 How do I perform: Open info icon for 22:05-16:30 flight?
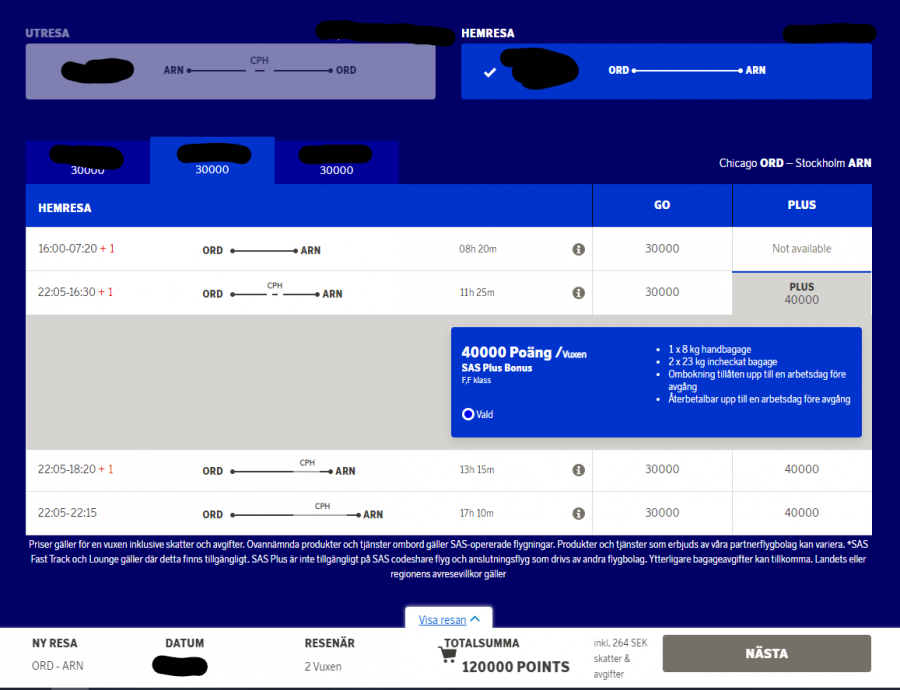578,293
